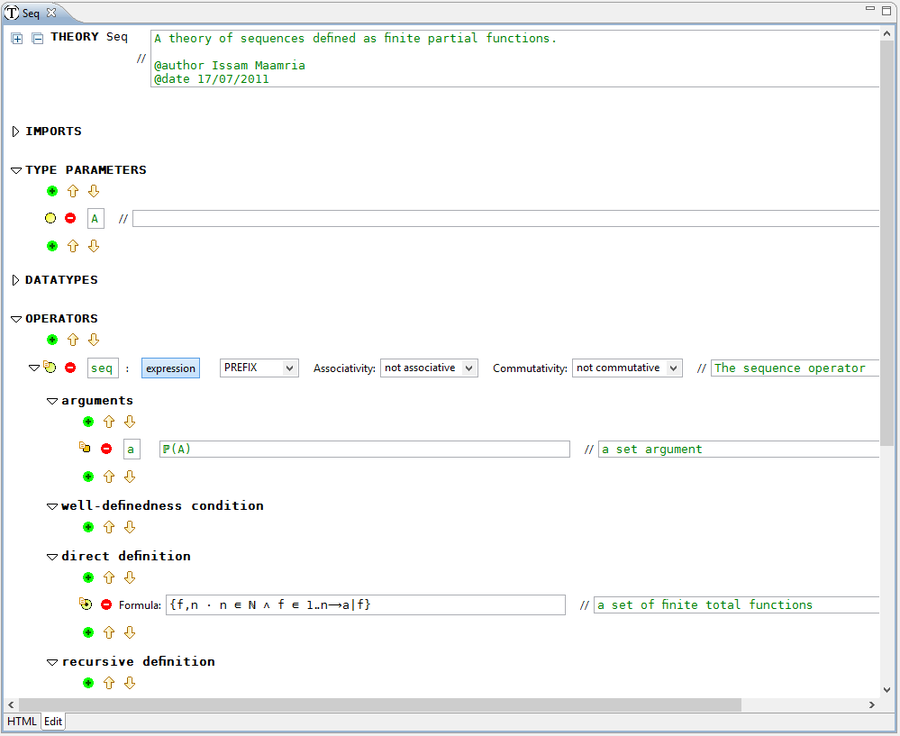Viewport: 900px width, 736px height.
Task: Click the scroll right arrow of horizontal scrollbar
Action: tap(872, 704)
